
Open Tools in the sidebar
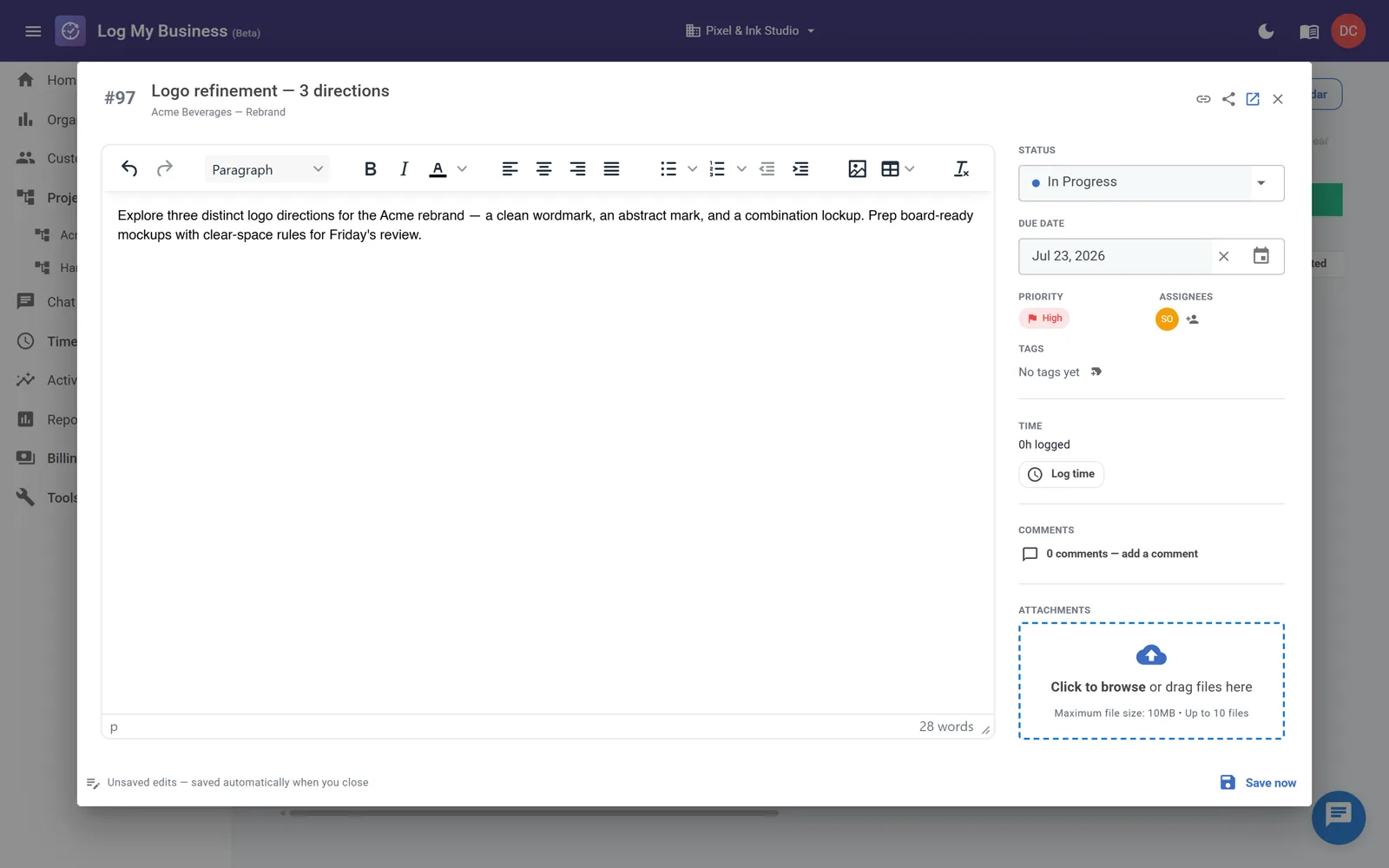pyautogui.click(x=47, y=497)
